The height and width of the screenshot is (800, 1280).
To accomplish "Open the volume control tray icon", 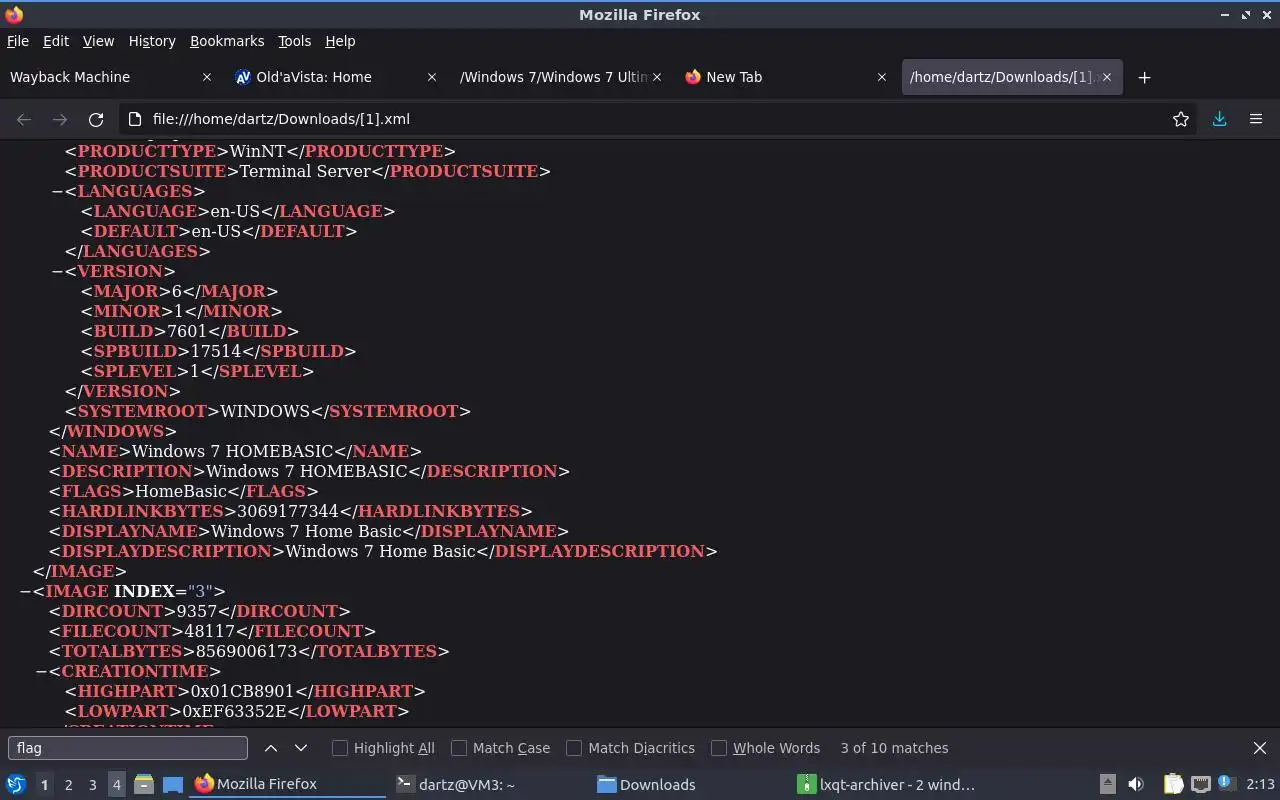I will click(x=1136, y=784).
